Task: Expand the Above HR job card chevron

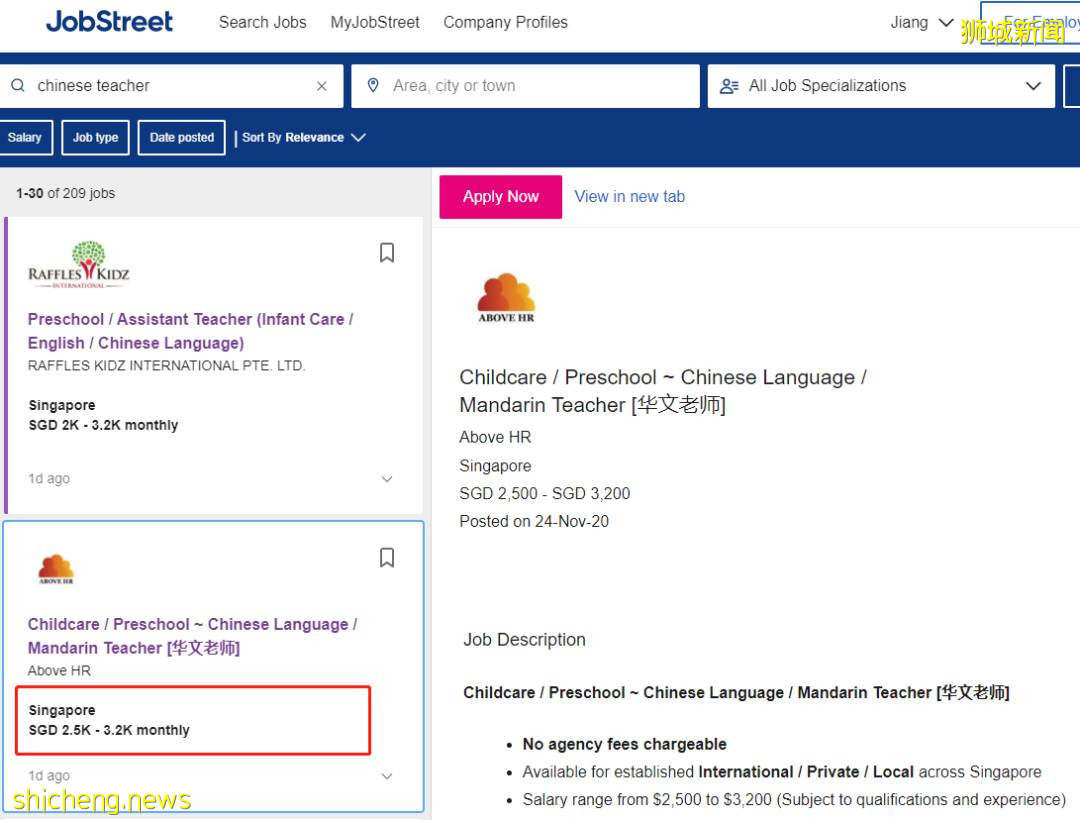Action: click(x=387, y=776)
